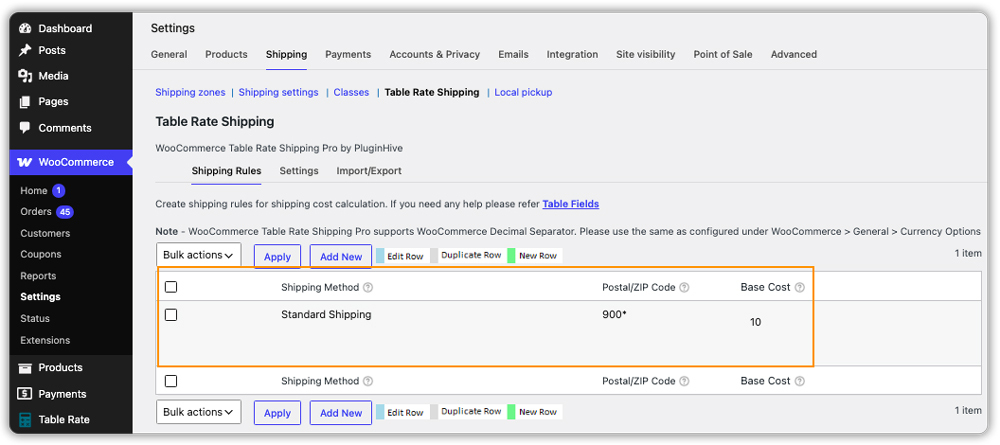Open the Coupons menu item

(41, 254)
